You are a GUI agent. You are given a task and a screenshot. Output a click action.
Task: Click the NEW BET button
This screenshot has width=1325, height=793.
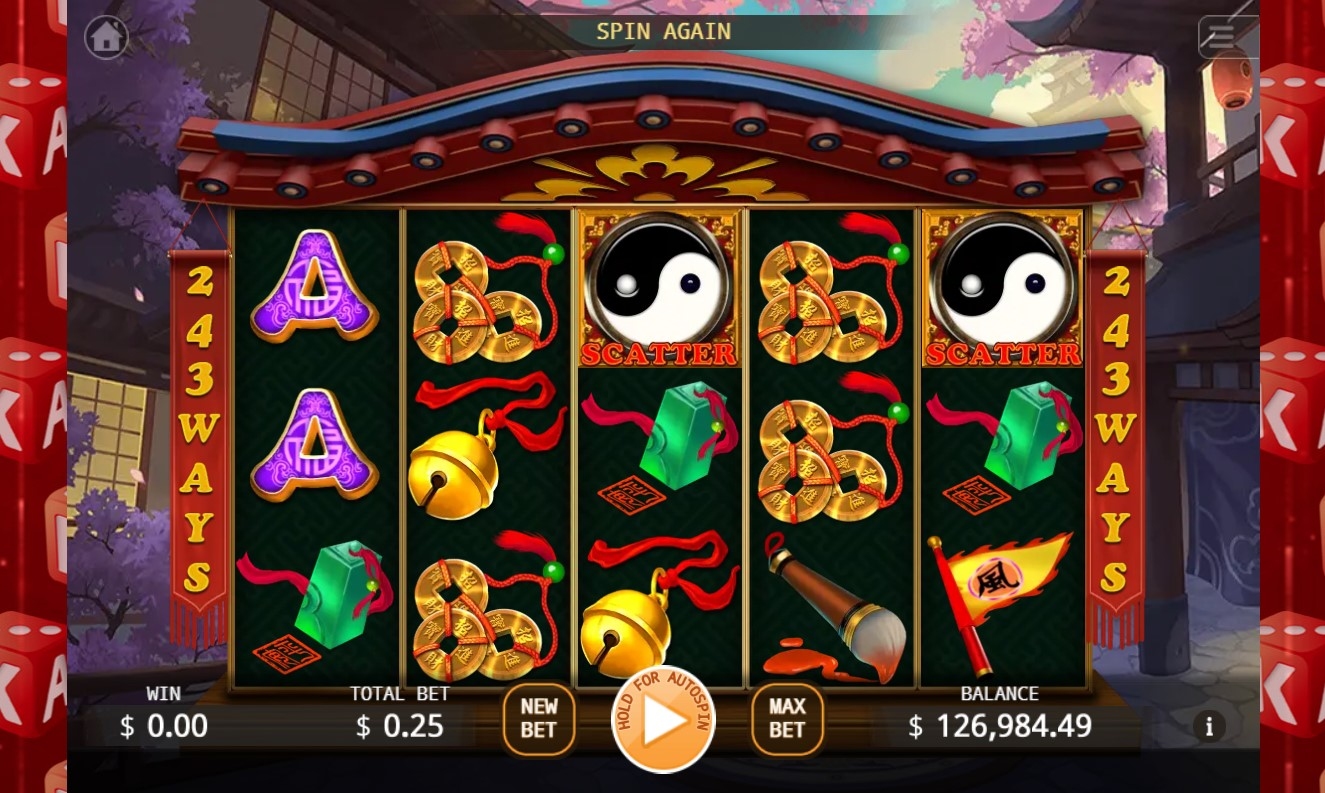pyautogui.click(x=538, y=718)
